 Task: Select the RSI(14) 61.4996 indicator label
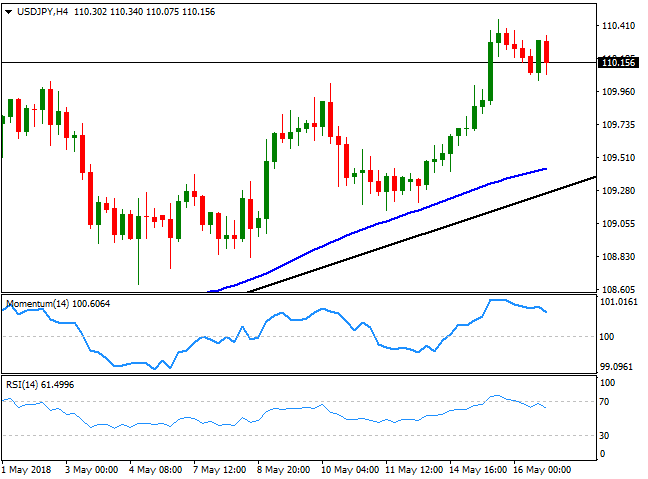click(x=40, y=385)
